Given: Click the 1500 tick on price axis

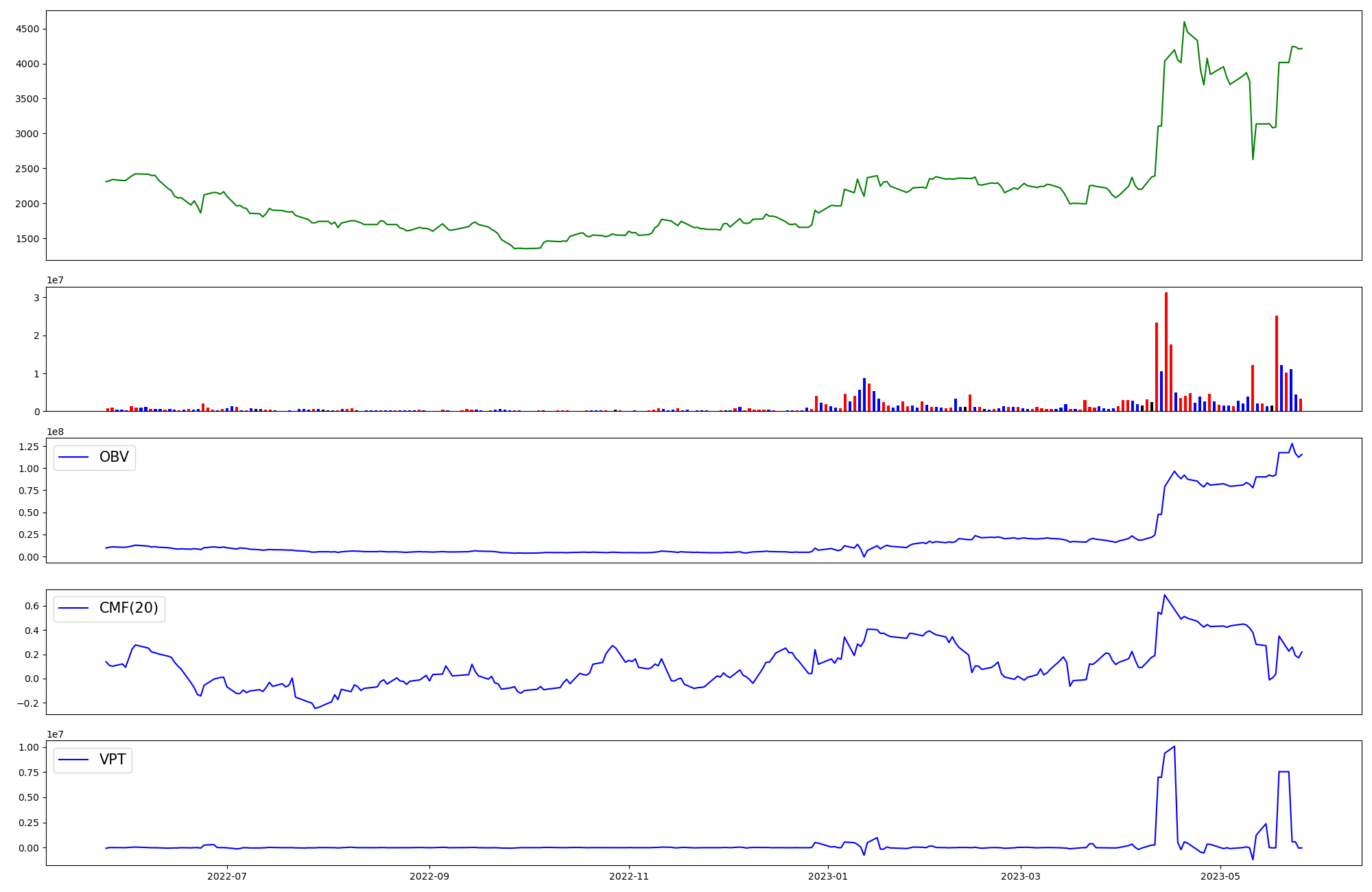Looking at the screenshot, I should (x=27, y=239).
